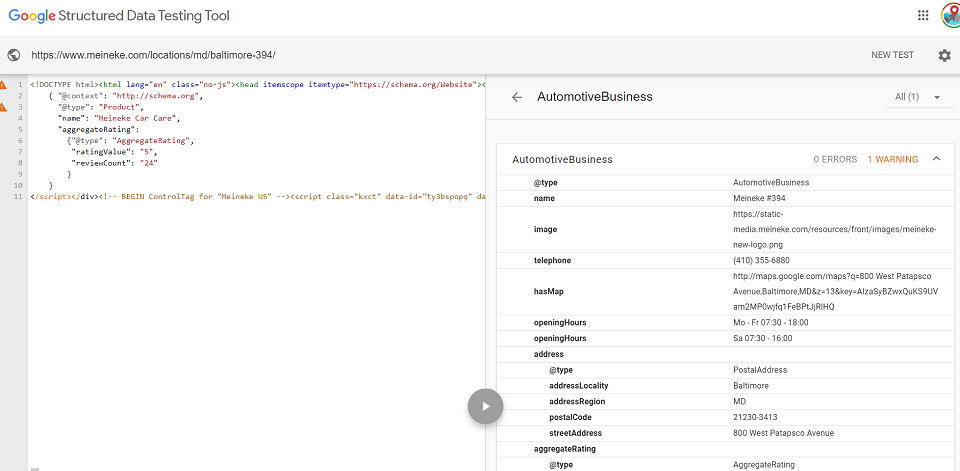This screenshot has height=471, width=960.
Task: Open the Google apps grid icon
Action: coord(922,15)
